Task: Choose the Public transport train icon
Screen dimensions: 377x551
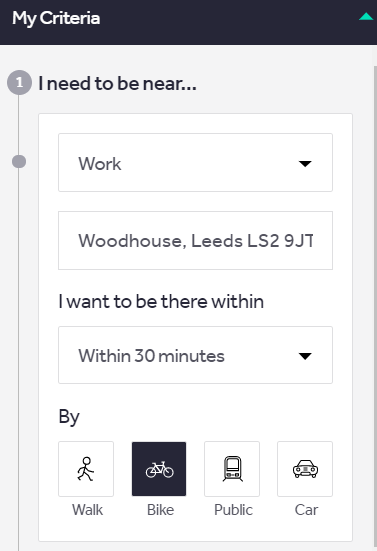Action: pyautogui.click(x=232, y=469)
